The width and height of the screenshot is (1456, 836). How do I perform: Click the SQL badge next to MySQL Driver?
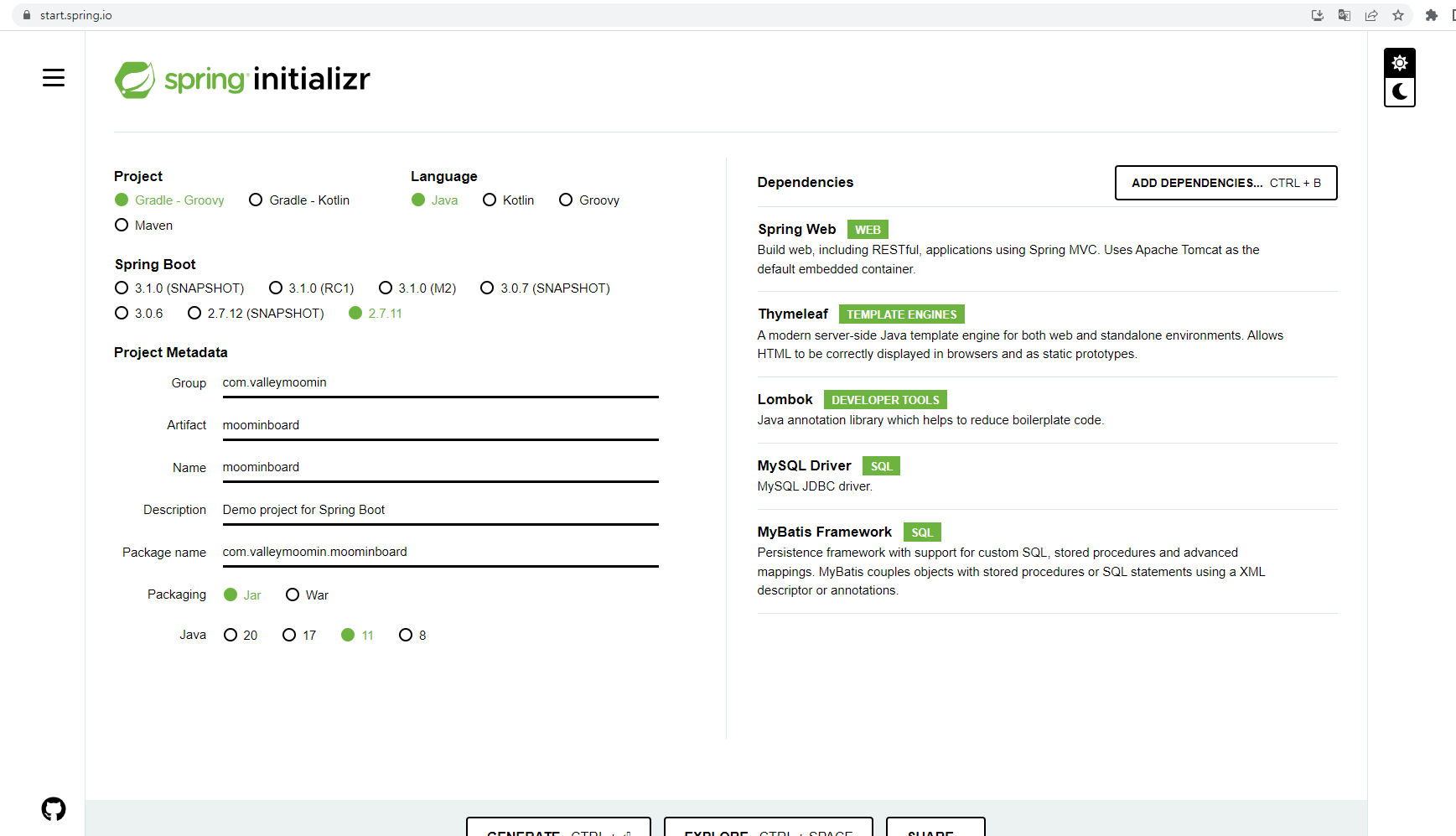(x=881, y=466)
